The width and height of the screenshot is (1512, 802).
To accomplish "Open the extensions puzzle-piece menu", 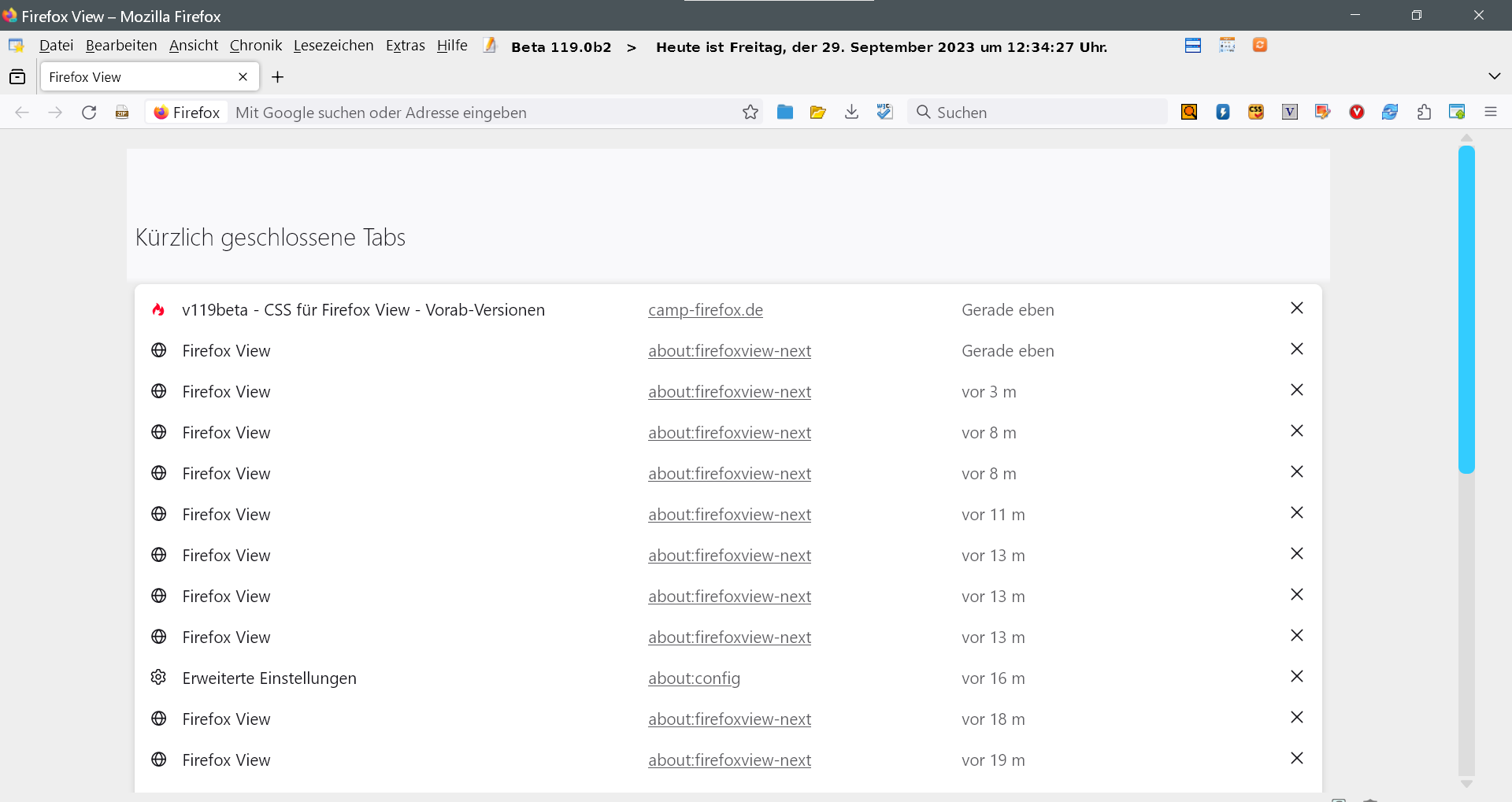I will click(x=1424, y=113).
